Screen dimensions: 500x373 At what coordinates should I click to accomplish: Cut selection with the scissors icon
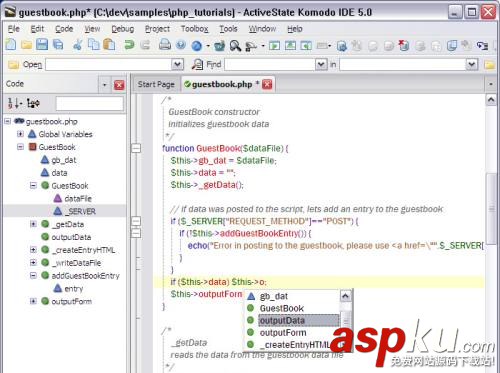78,45
